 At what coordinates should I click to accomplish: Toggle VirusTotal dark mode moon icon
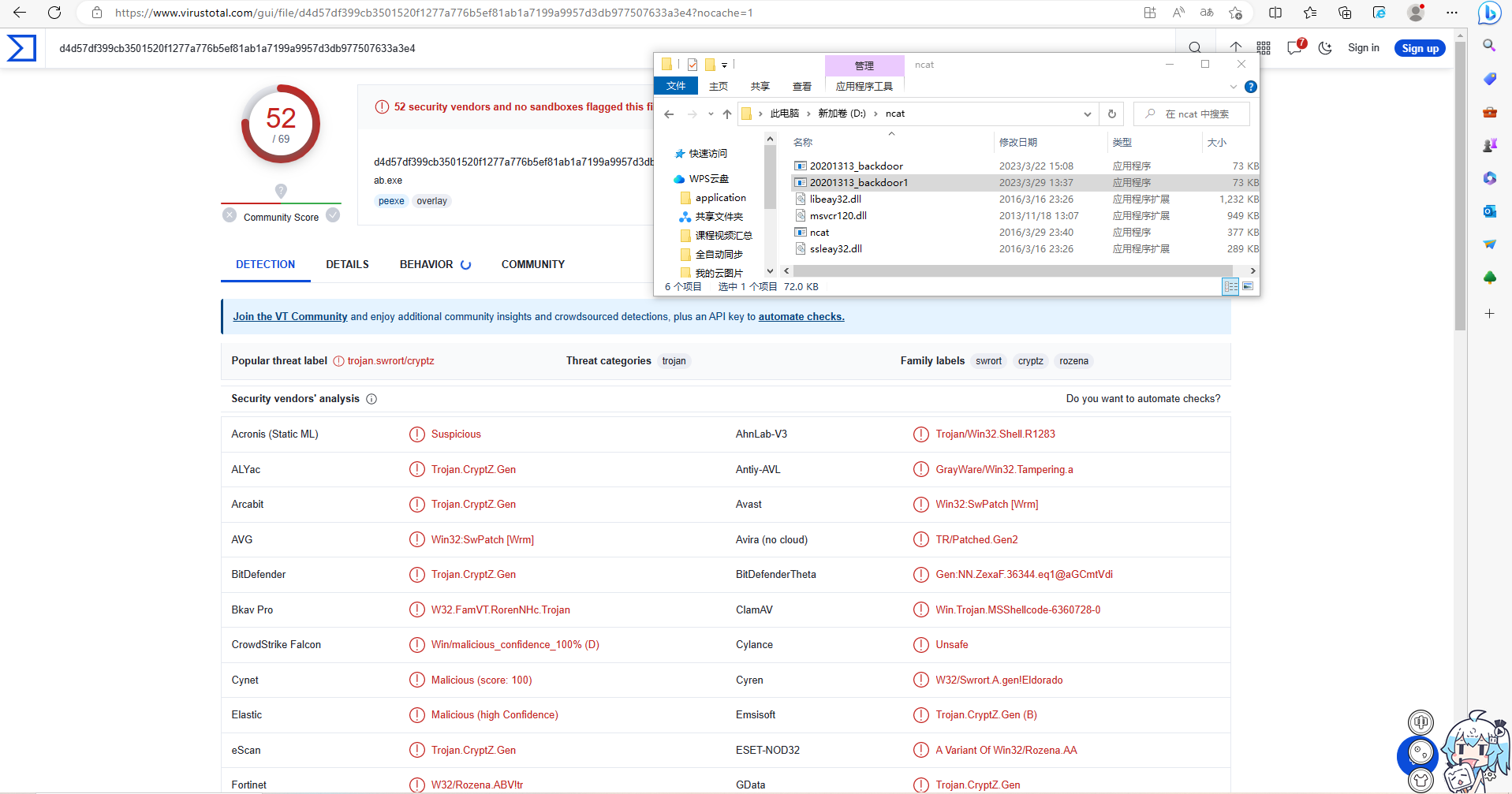[1325, 48]
